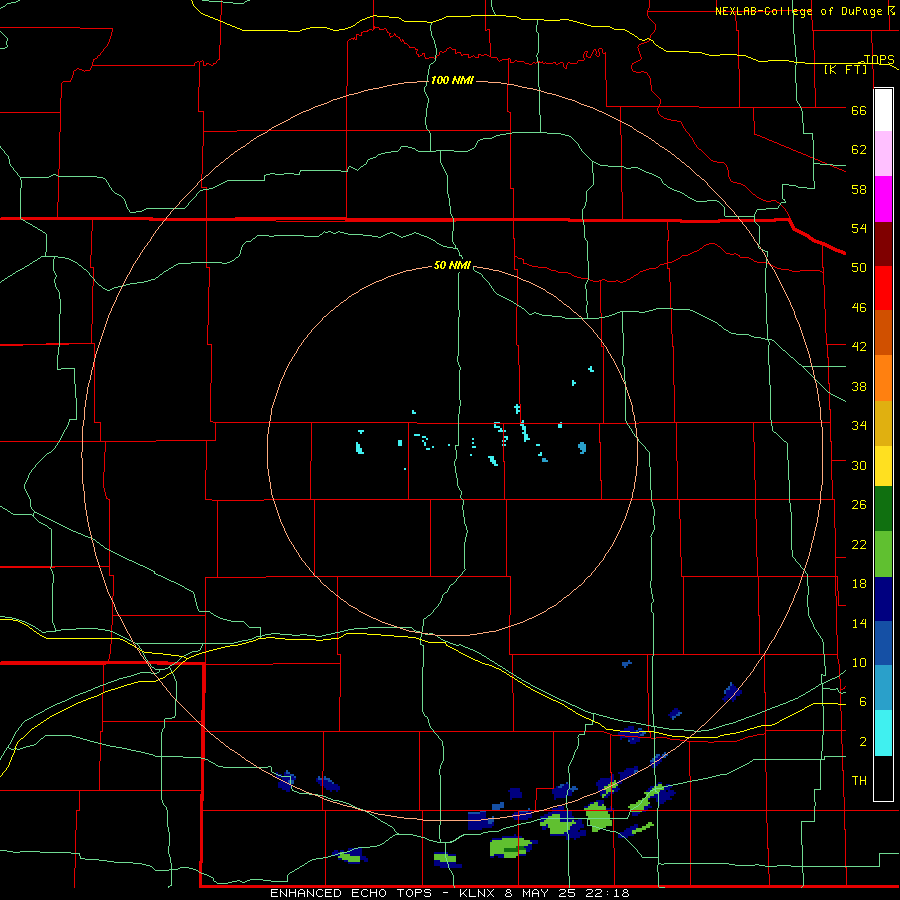The width and height of the screenshot is (900, 900).
Task: Click the '50' legend value
Action: [x=859, y=268]
